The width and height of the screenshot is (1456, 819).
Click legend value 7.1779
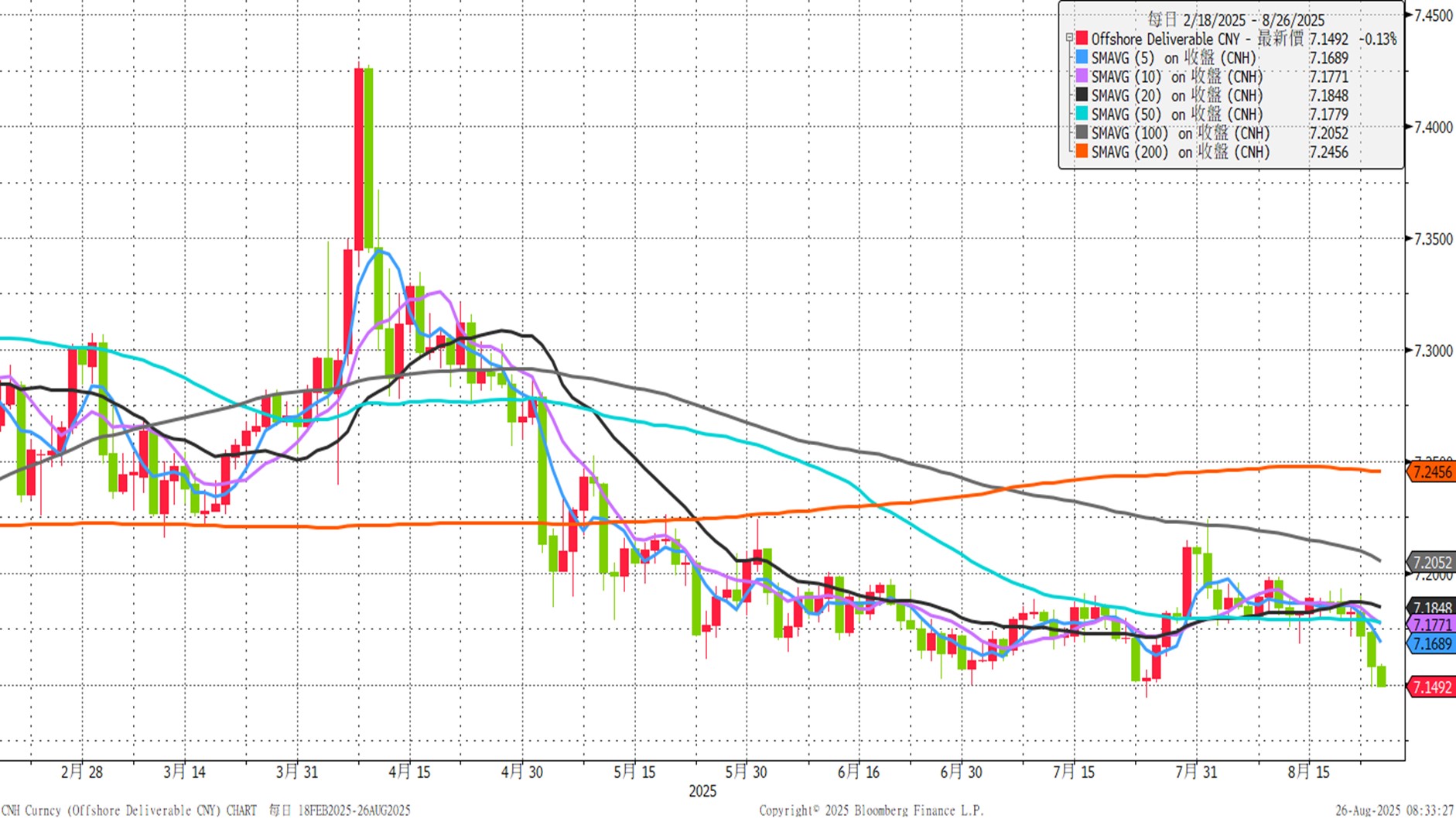[1328, 115]
